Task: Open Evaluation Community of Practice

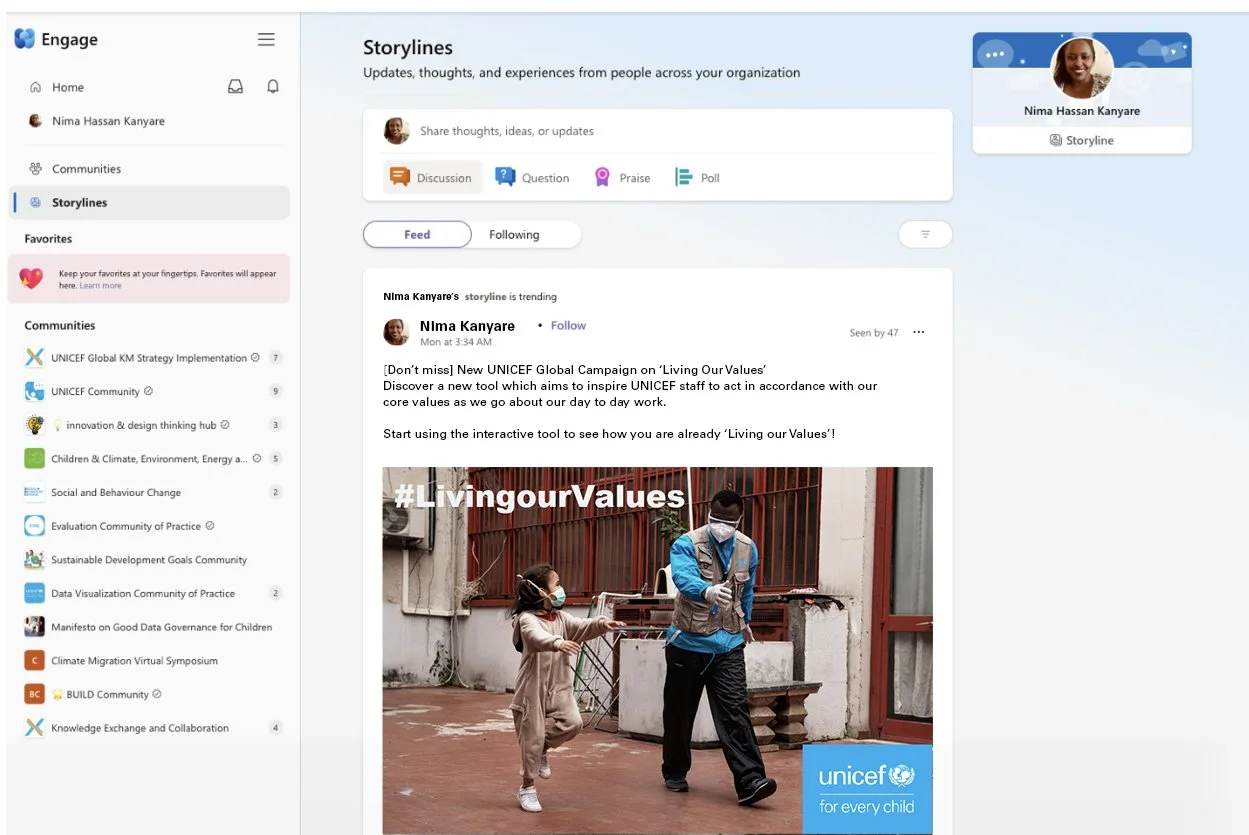Action: (126, 526)
